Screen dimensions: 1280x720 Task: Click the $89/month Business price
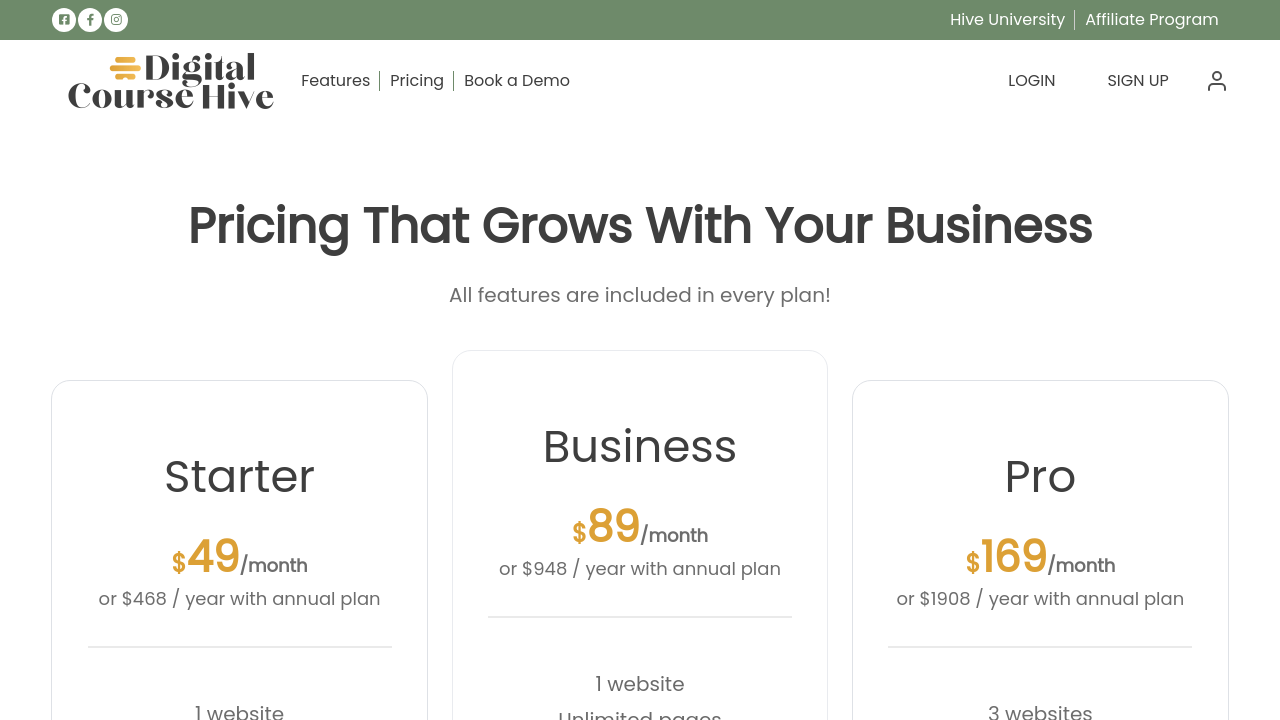point(640,528)
